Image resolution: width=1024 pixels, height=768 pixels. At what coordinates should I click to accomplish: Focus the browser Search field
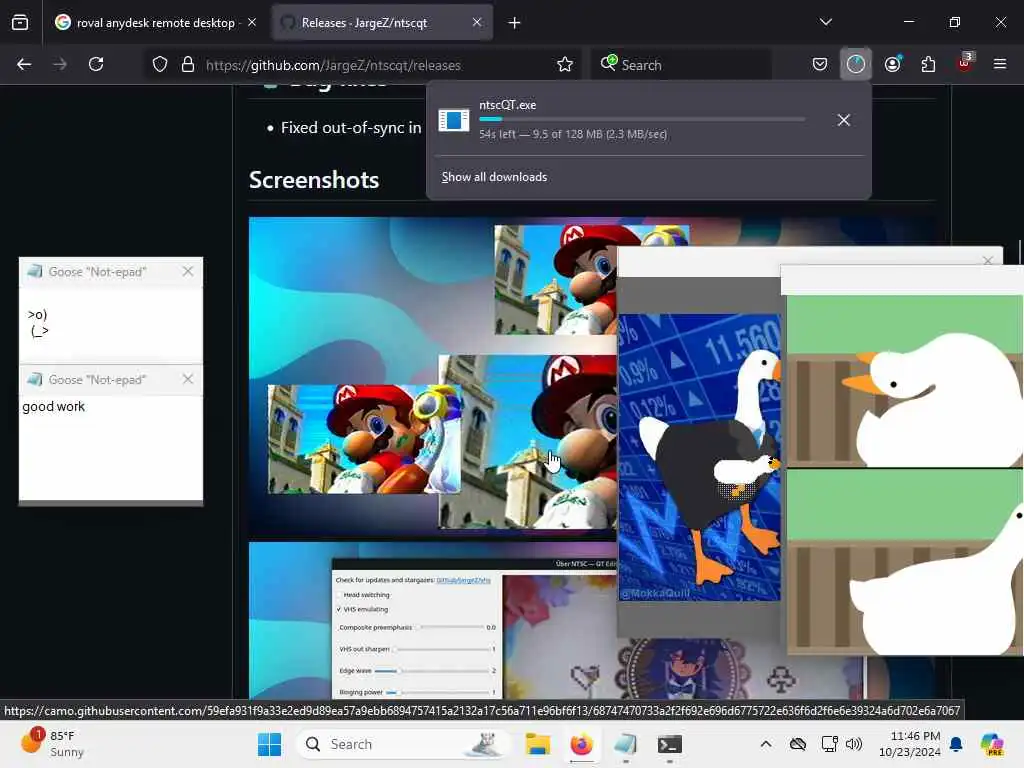click(x=682, y=65)
